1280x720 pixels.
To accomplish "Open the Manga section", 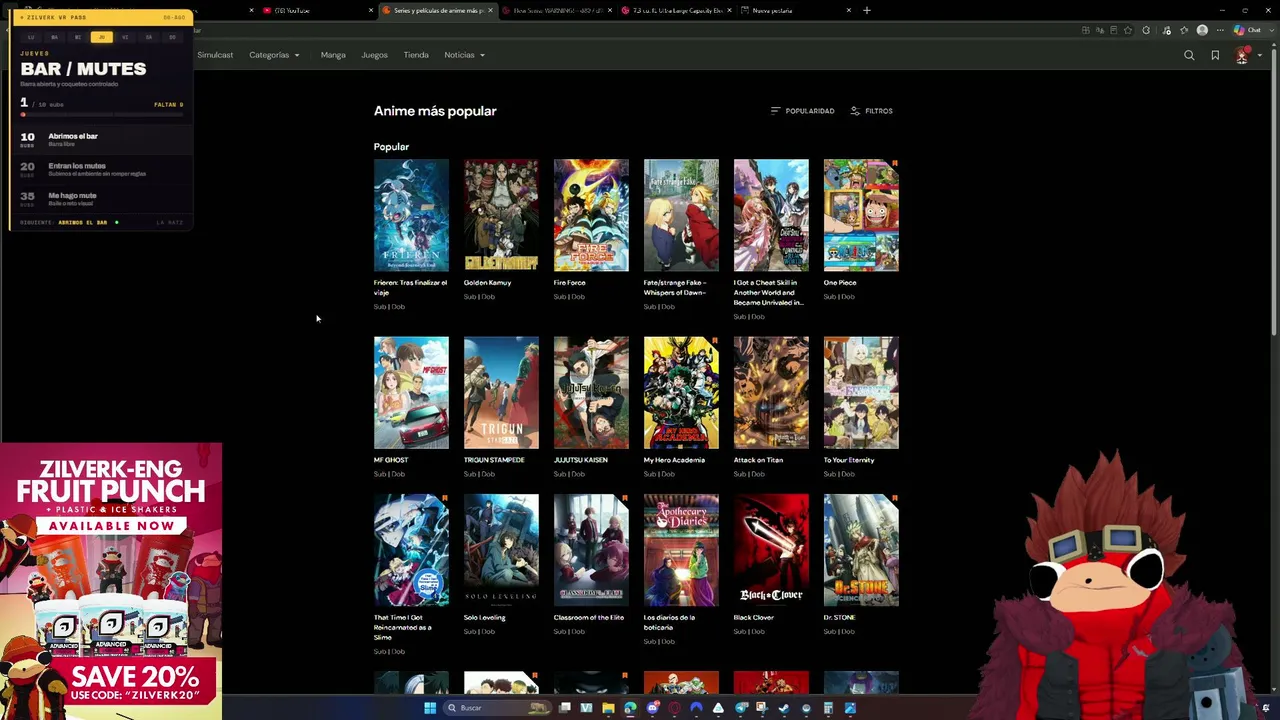I will 333,55.
